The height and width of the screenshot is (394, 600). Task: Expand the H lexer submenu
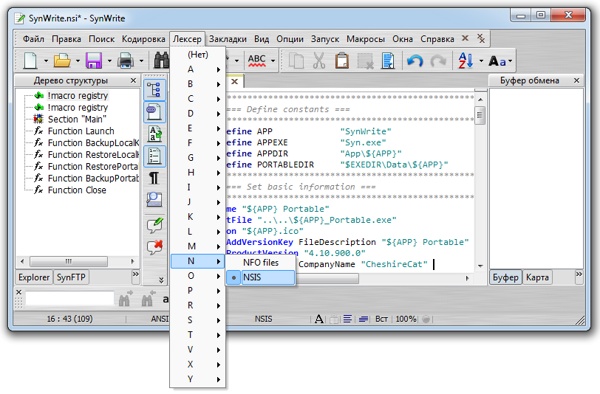[198, 173]
